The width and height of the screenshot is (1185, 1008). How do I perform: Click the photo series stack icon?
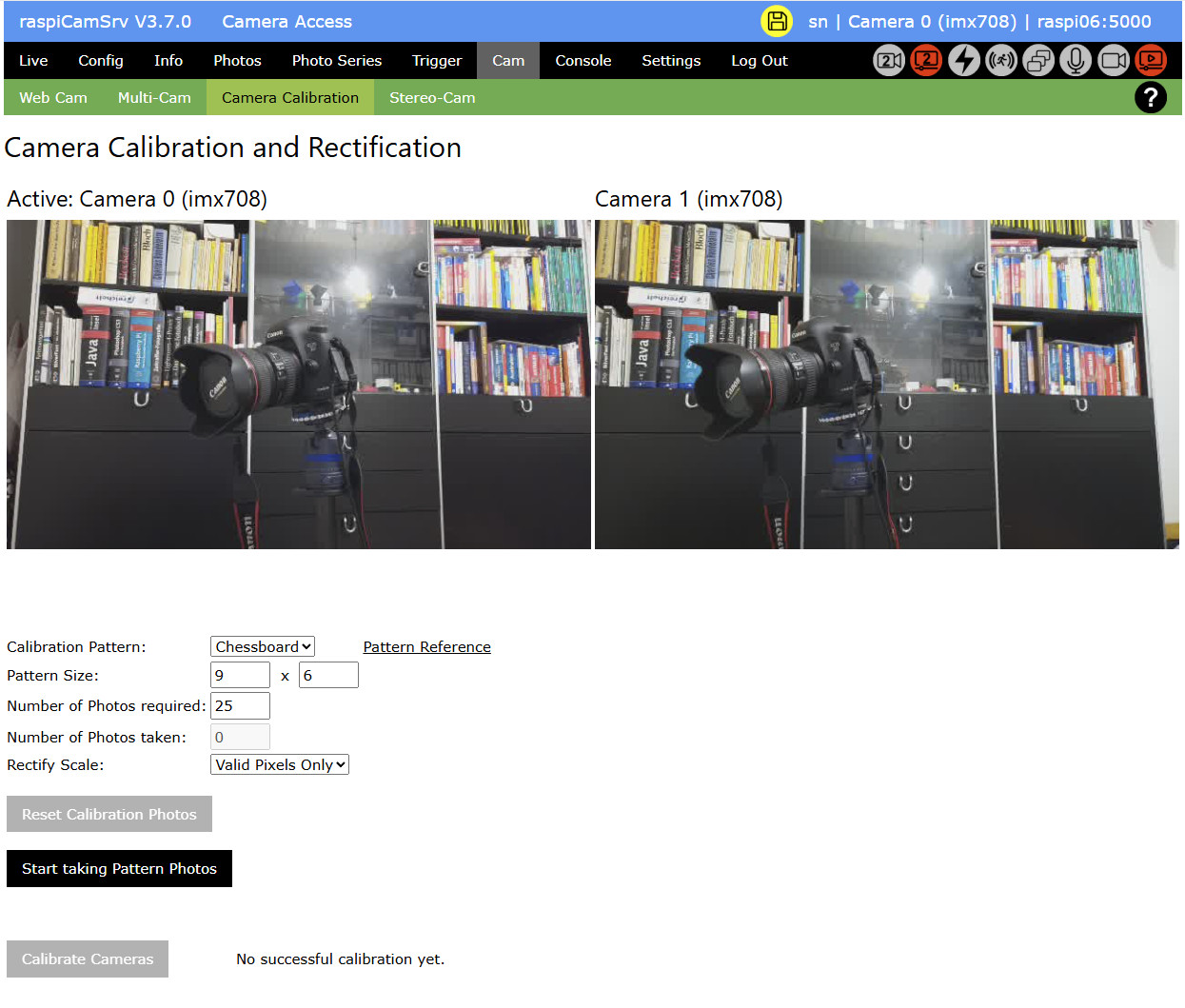(1037, 60)
